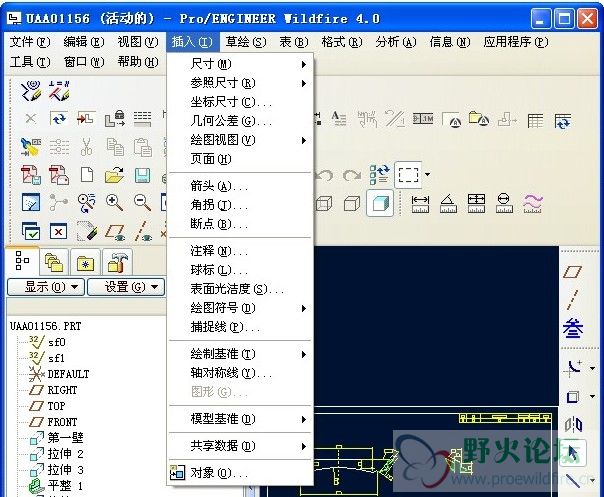
Task: Choose 表面光洁度(S)... menu entry
Action: pos(240,289)
